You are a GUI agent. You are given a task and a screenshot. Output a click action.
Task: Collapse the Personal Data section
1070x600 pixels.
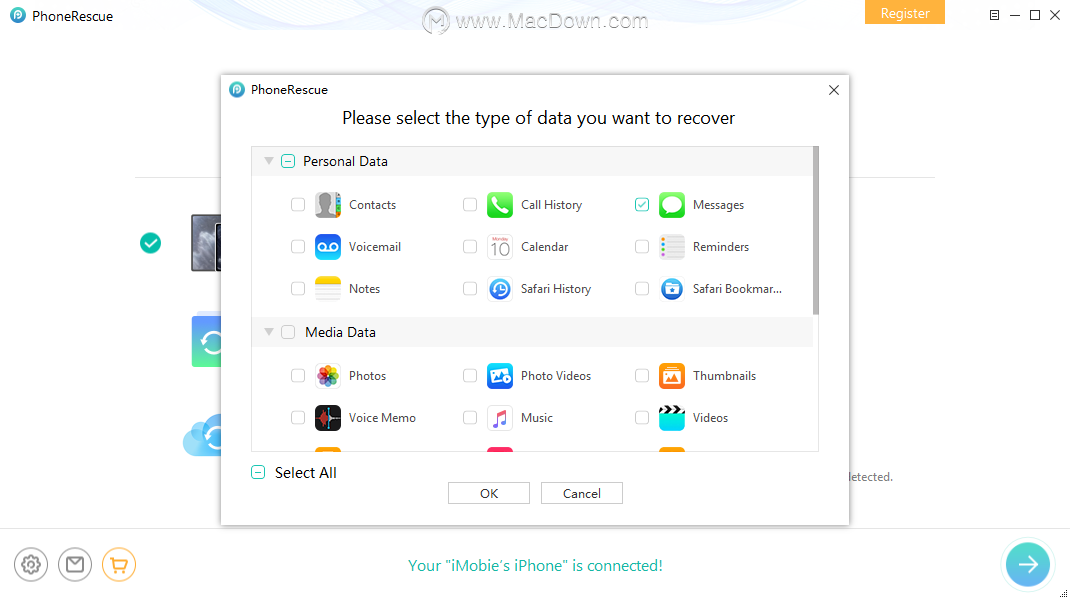pyautogui.click(x=269, y=161)
